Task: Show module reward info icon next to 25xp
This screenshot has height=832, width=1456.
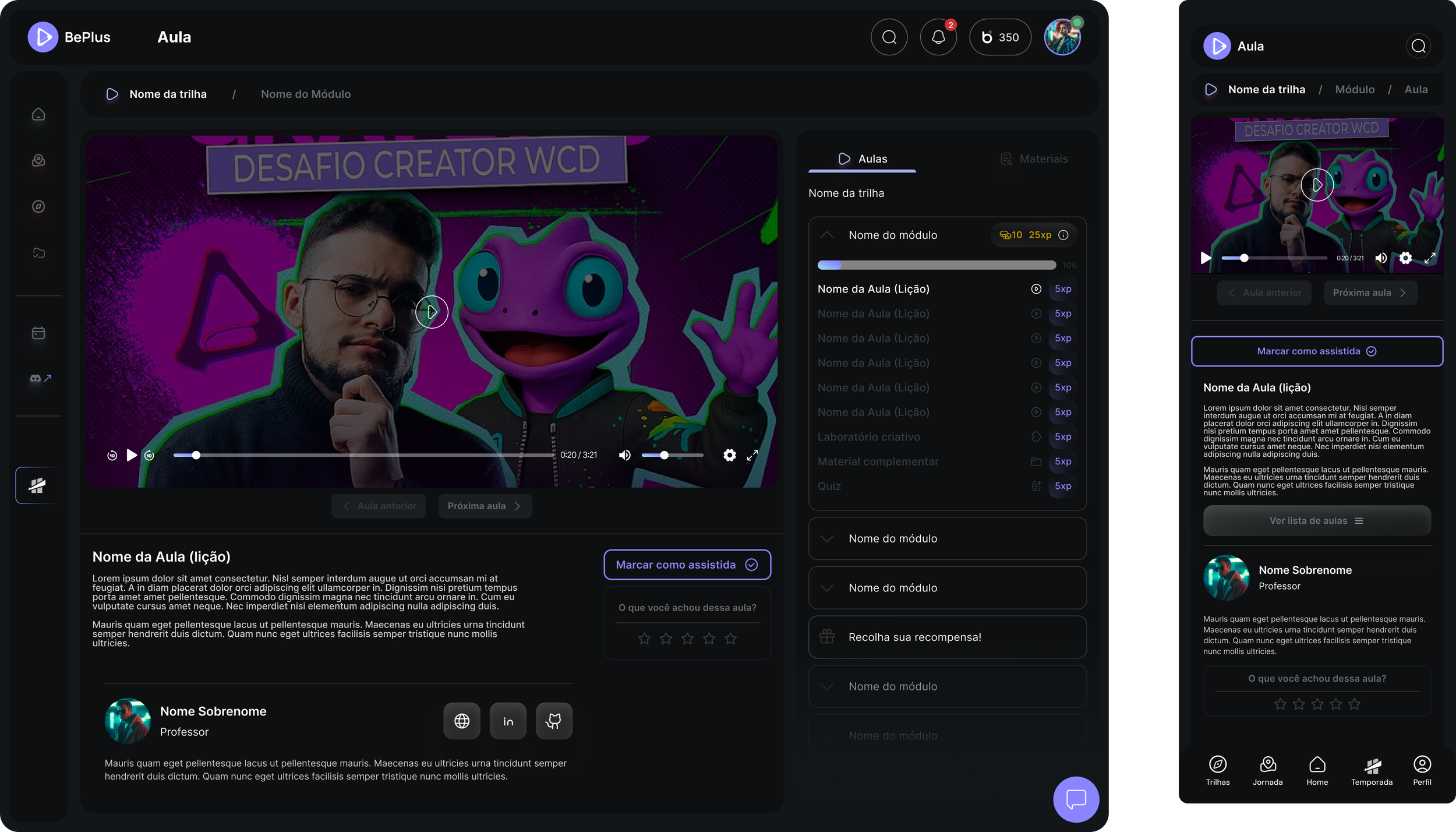Action: [x=1063, y=235]
